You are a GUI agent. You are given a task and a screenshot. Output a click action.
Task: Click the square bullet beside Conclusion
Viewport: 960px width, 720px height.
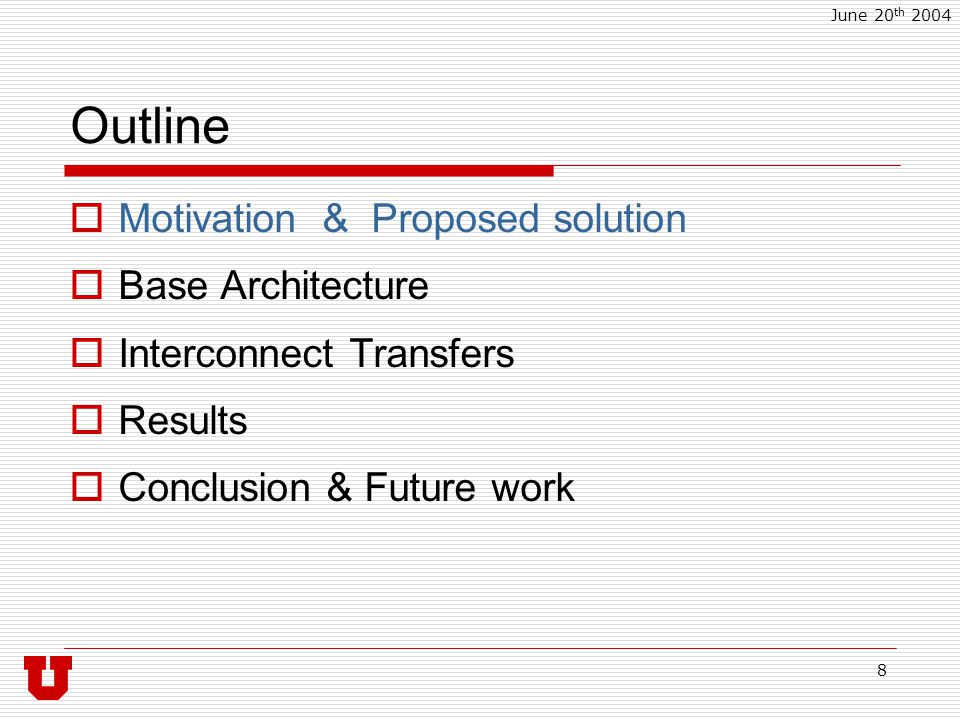[x=87, y=487]
